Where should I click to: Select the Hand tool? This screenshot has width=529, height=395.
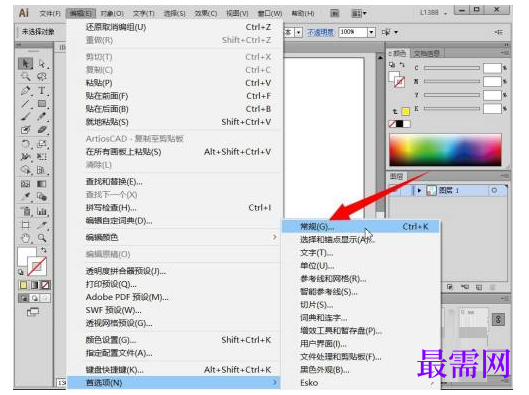pyautogui.click(x=26, y=238)
